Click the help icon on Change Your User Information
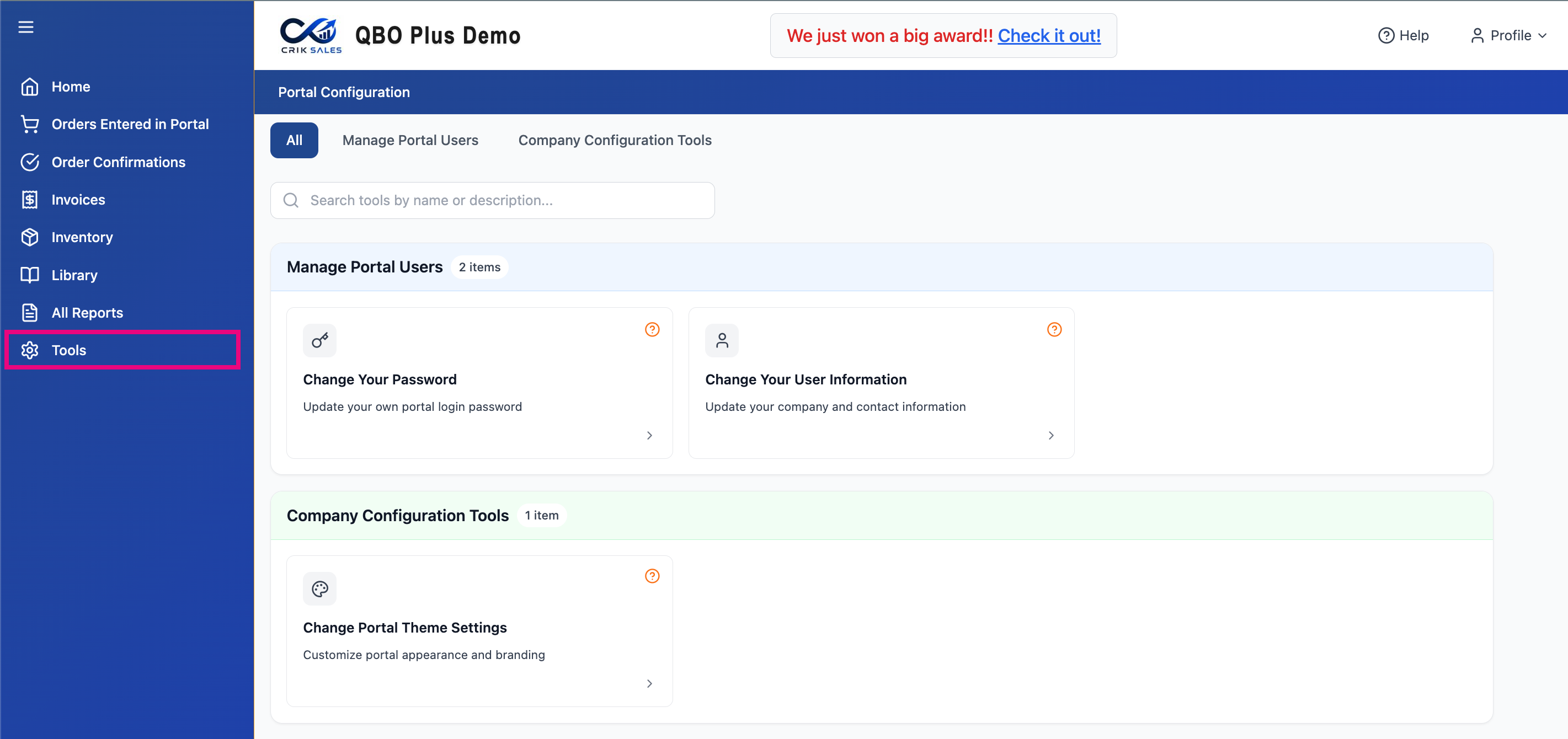This screenshot has height=739, width=1568. (1054, 330)
